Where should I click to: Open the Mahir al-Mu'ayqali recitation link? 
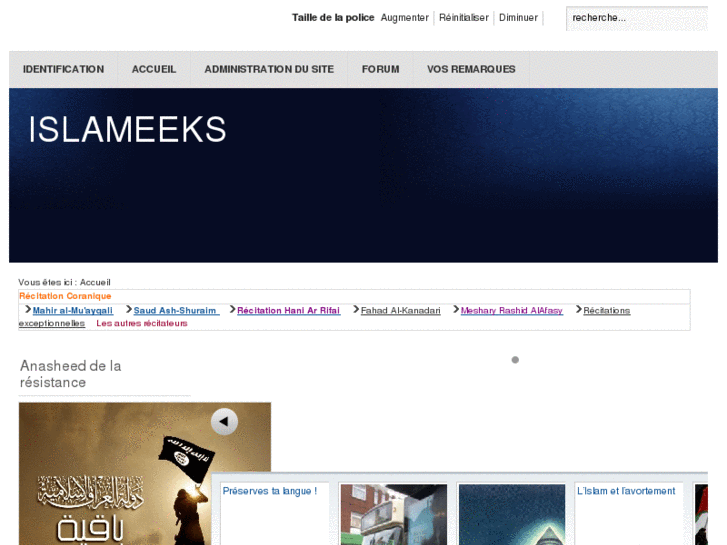pos(73,311)
